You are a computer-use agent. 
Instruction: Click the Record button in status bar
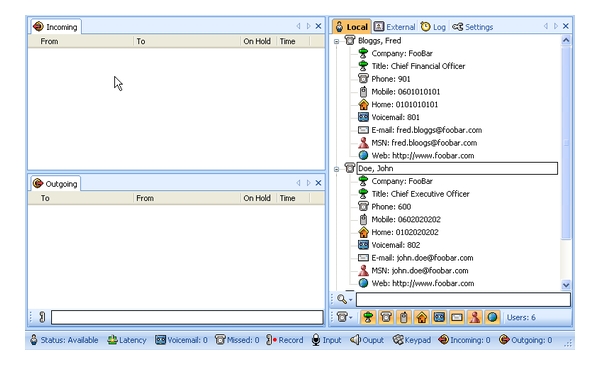pos(284,340)
